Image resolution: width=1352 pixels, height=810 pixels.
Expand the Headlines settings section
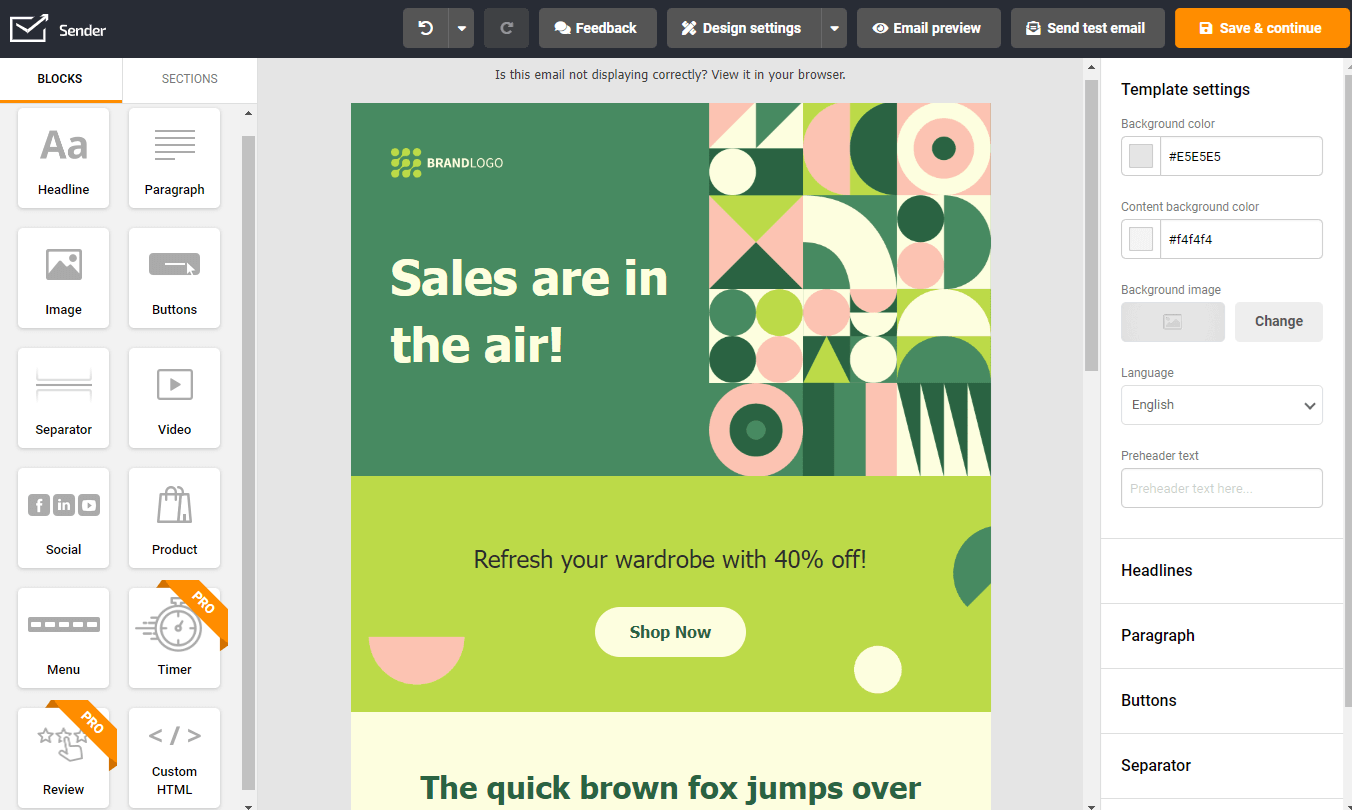pos(1222,571)
